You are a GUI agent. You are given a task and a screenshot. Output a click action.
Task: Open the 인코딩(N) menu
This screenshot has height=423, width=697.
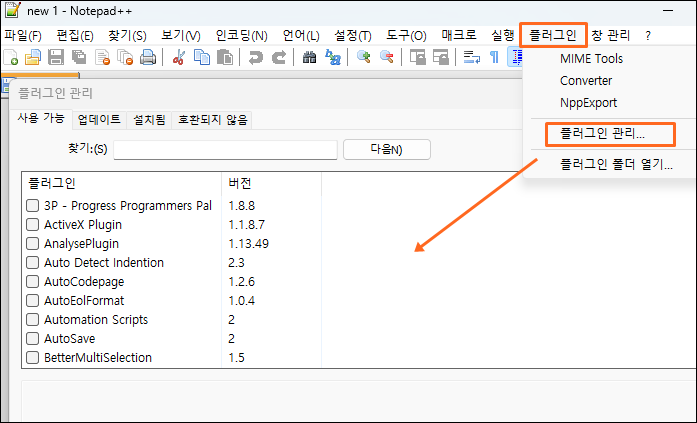pos(241,36)
